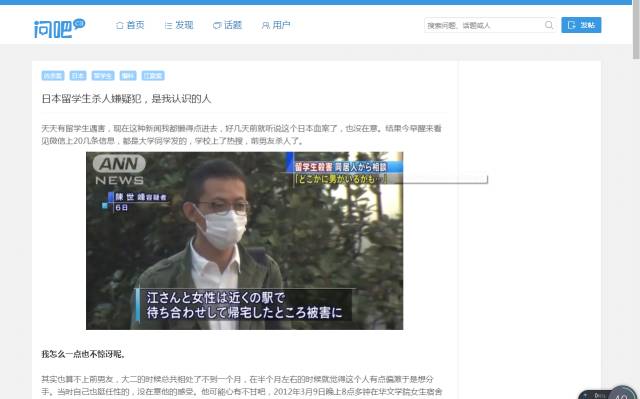This screenshot has width=640, height=399.
Task: Open the ANN News screenshot image
Action: pyautogui.click(x=244, y=241)
